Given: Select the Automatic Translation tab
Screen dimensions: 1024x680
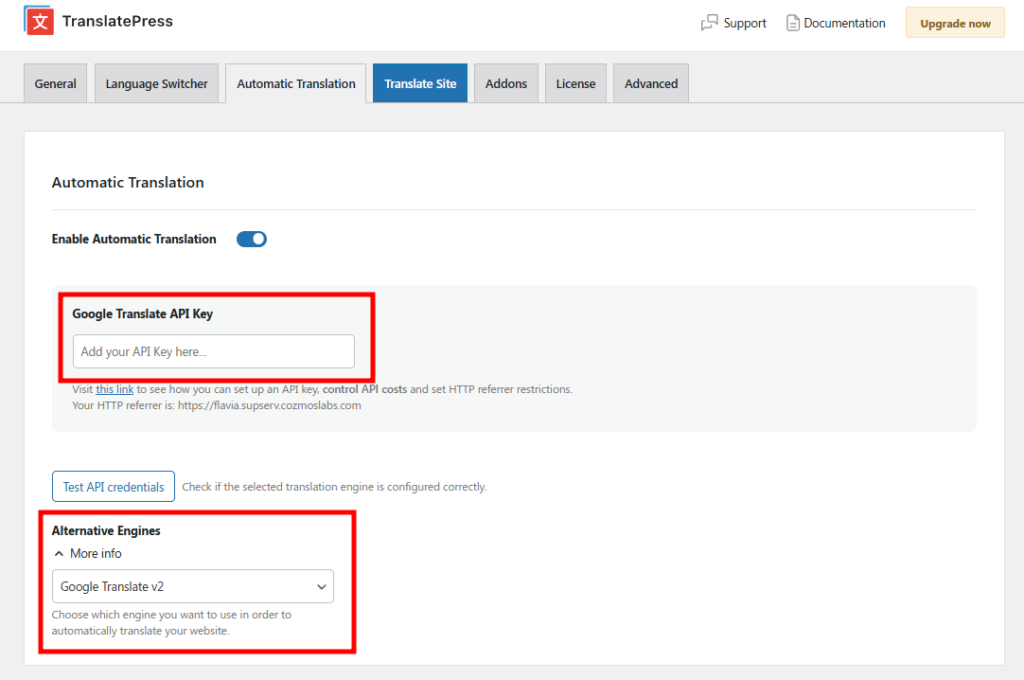Looking at the screenshot, I should (x=295, y=83).
